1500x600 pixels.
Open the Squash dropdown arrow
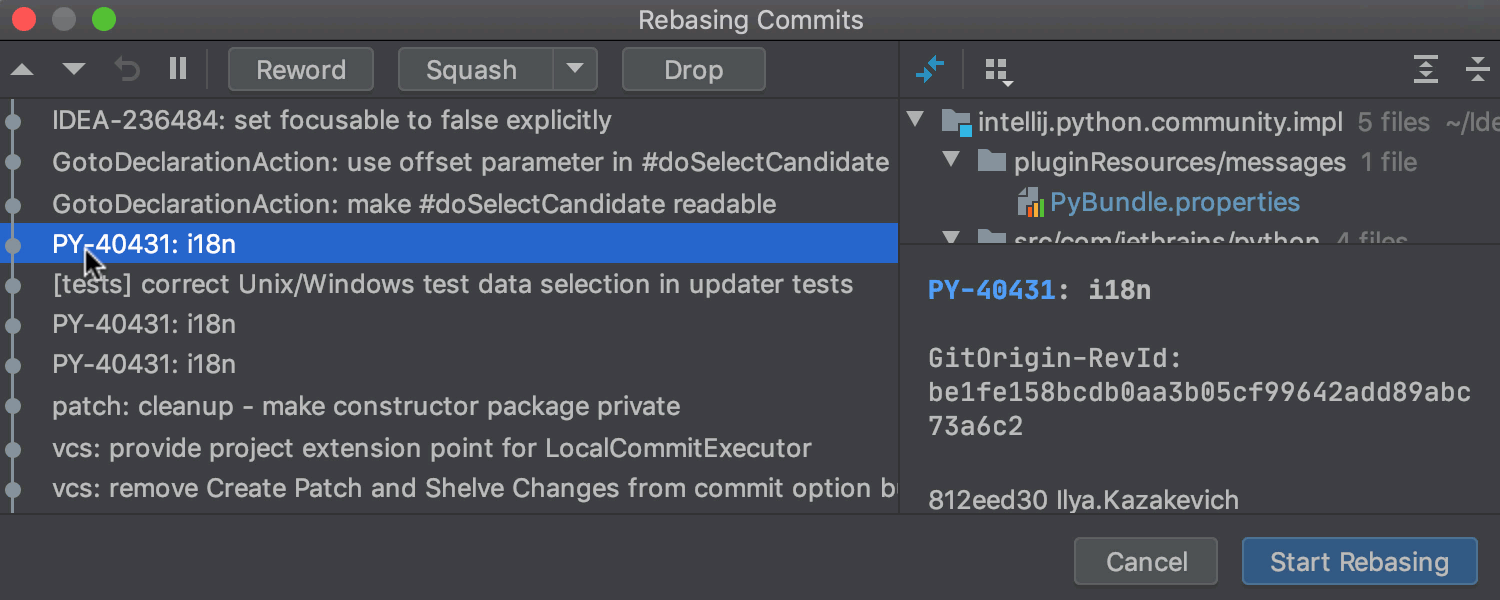click(x=574, y=70)
